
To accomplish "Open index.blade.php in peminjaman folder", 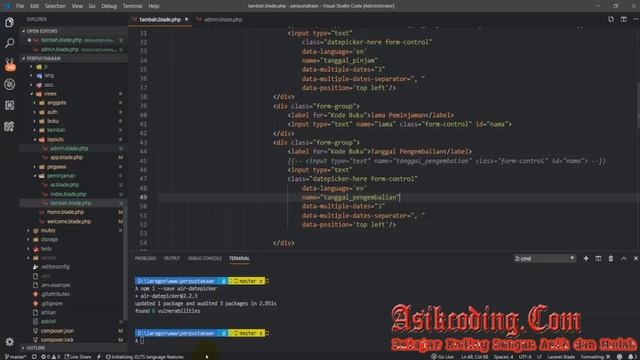I will click(68, 194).
